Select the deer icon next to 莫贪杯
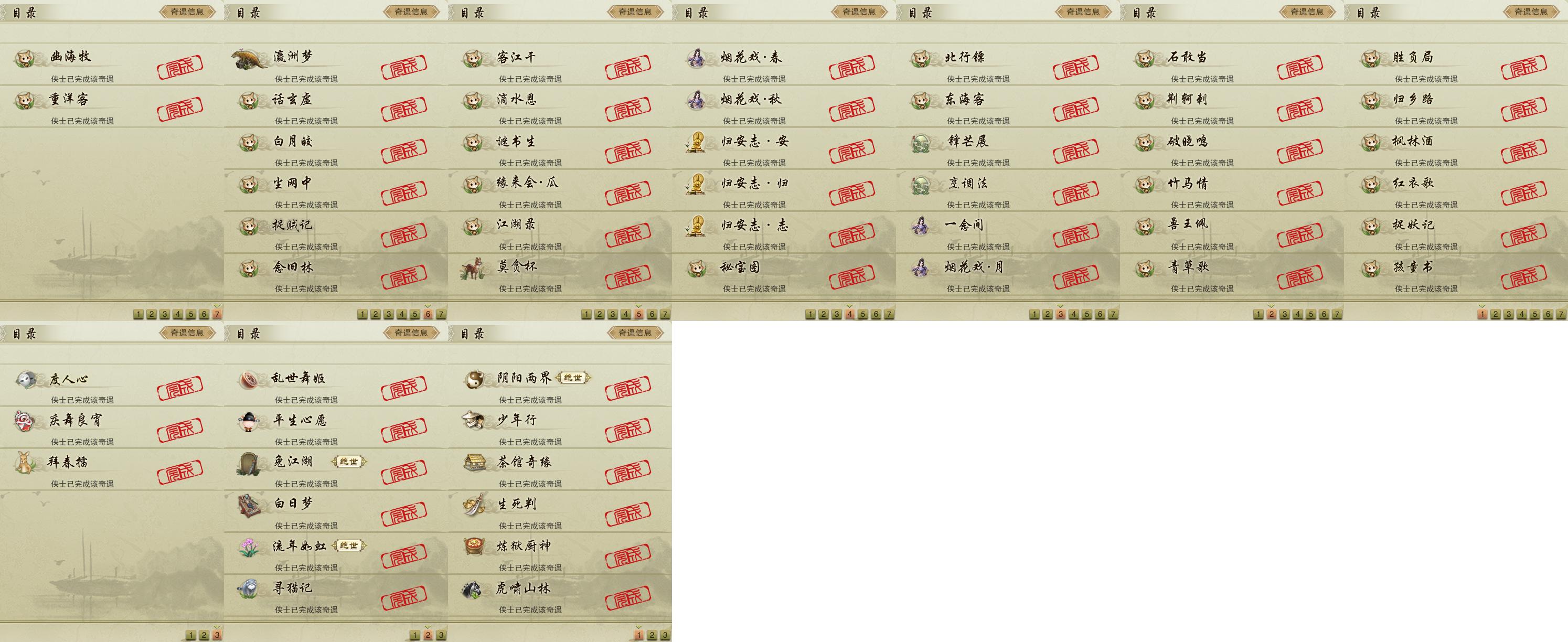Image resolution: width=1568 pixels, height=642 pixels. point(472,269)
